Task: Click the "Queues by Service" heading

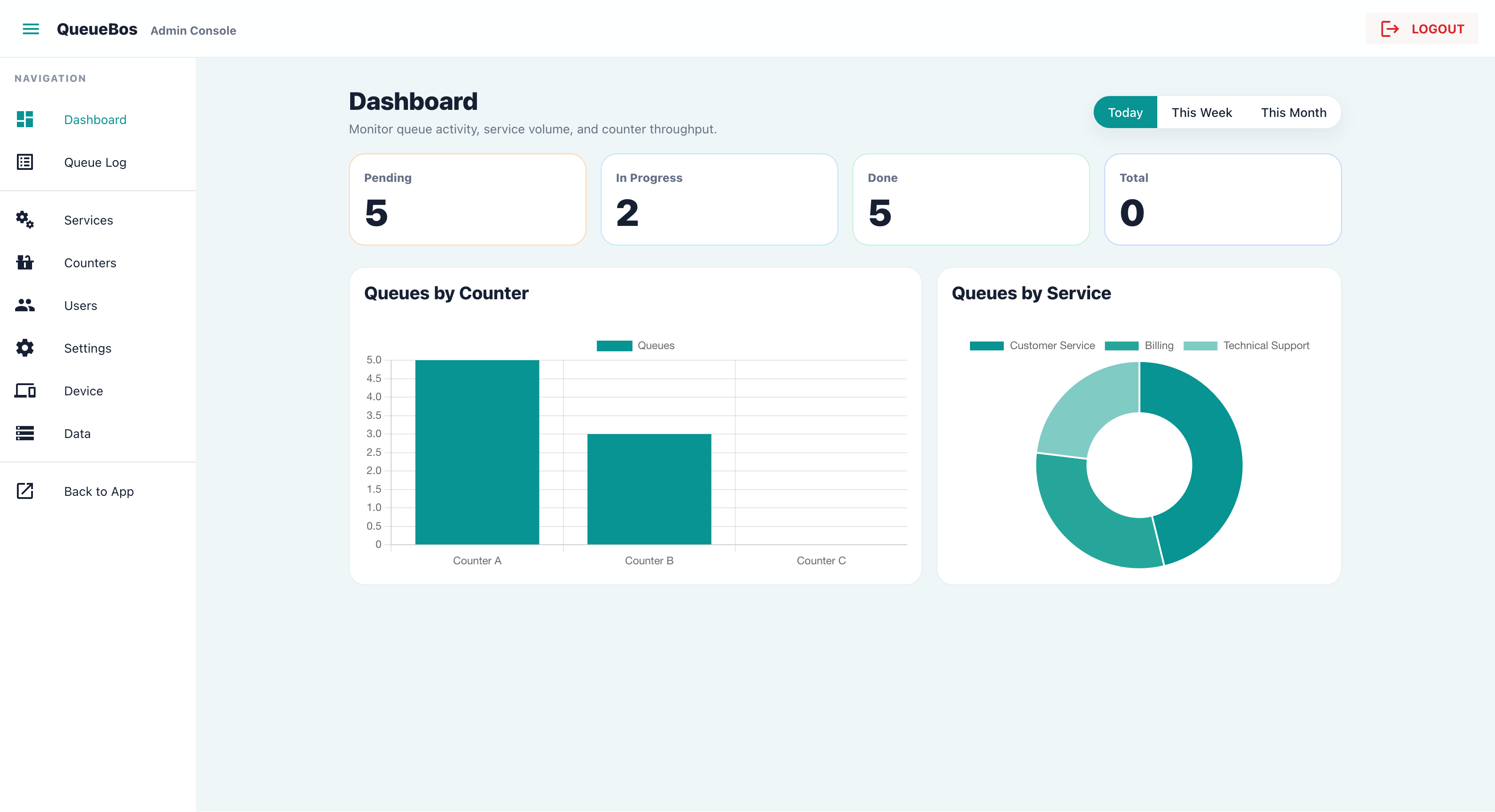Action: (x=1031, y=293)
